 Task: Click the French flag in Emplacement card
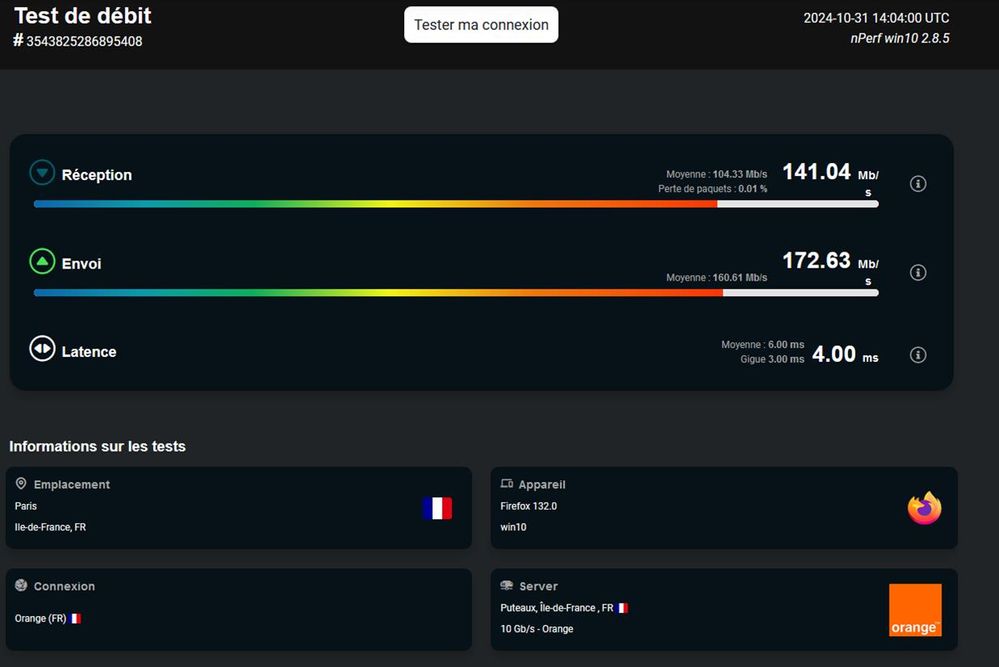point(437,508)
